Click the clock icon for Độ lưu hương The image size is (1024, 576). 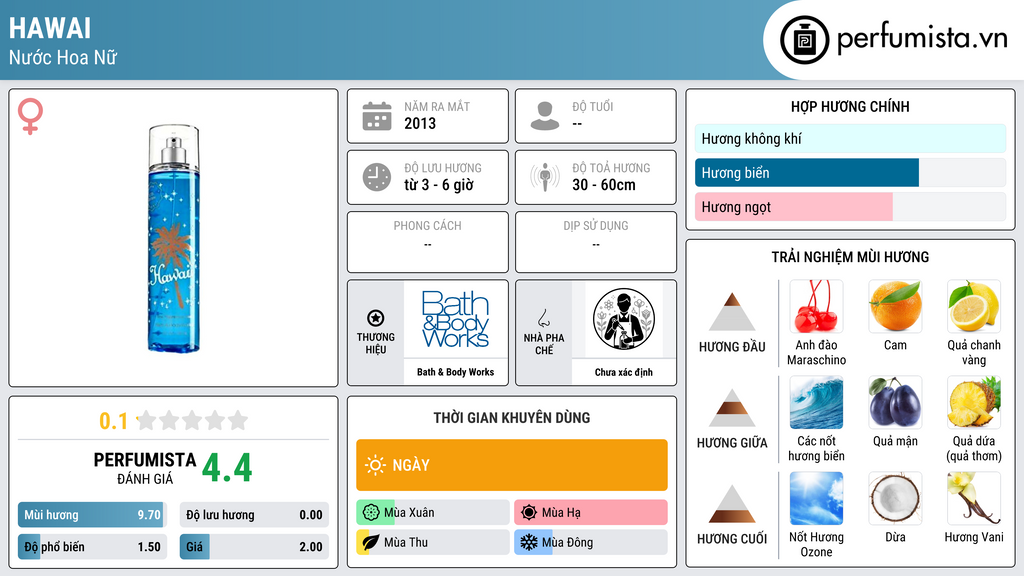coord(377,177)
